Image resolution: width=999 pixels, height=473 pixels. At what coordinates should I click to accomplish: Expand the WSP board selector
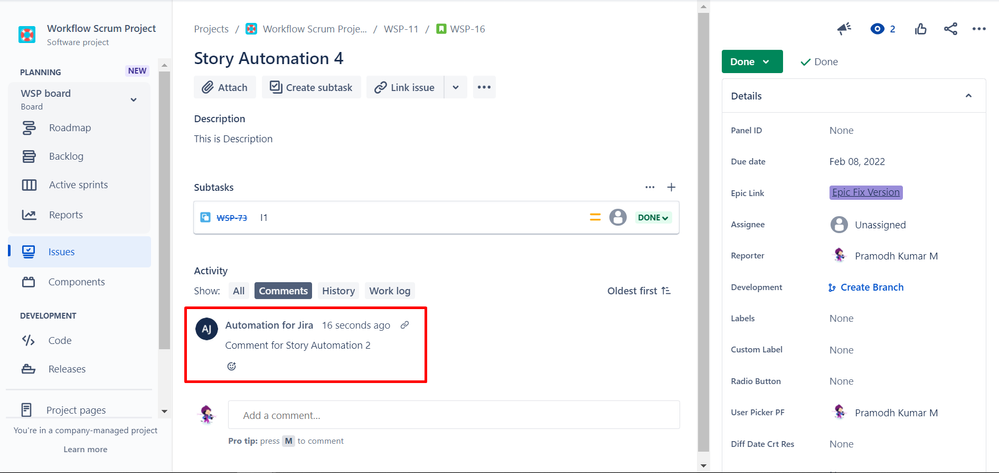click(133, 99)
